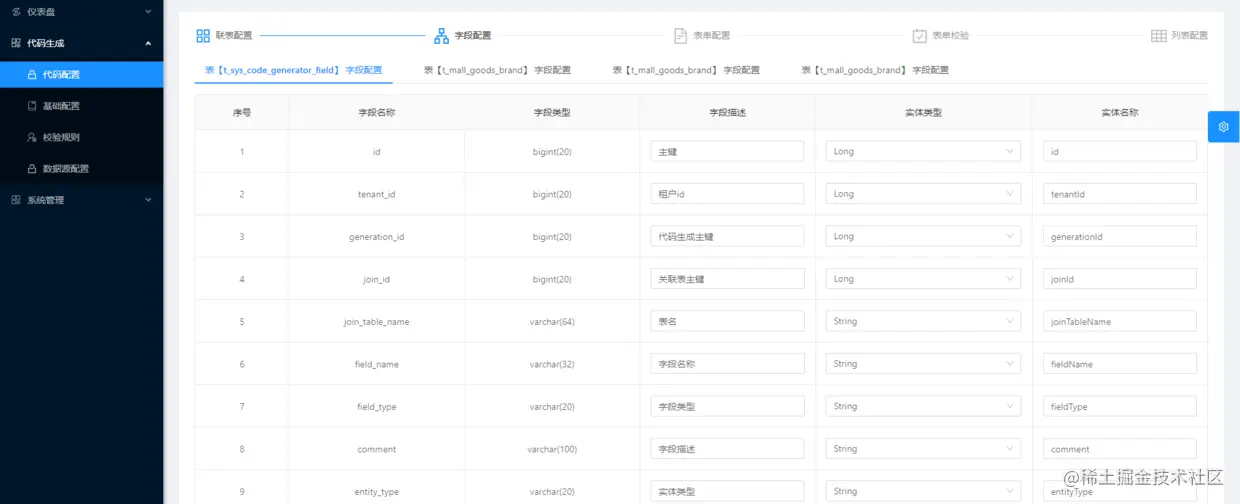Click the lock icon beside 数据源配置
The width and height of the screenshot is (1240, 504).
click(32, 169)
